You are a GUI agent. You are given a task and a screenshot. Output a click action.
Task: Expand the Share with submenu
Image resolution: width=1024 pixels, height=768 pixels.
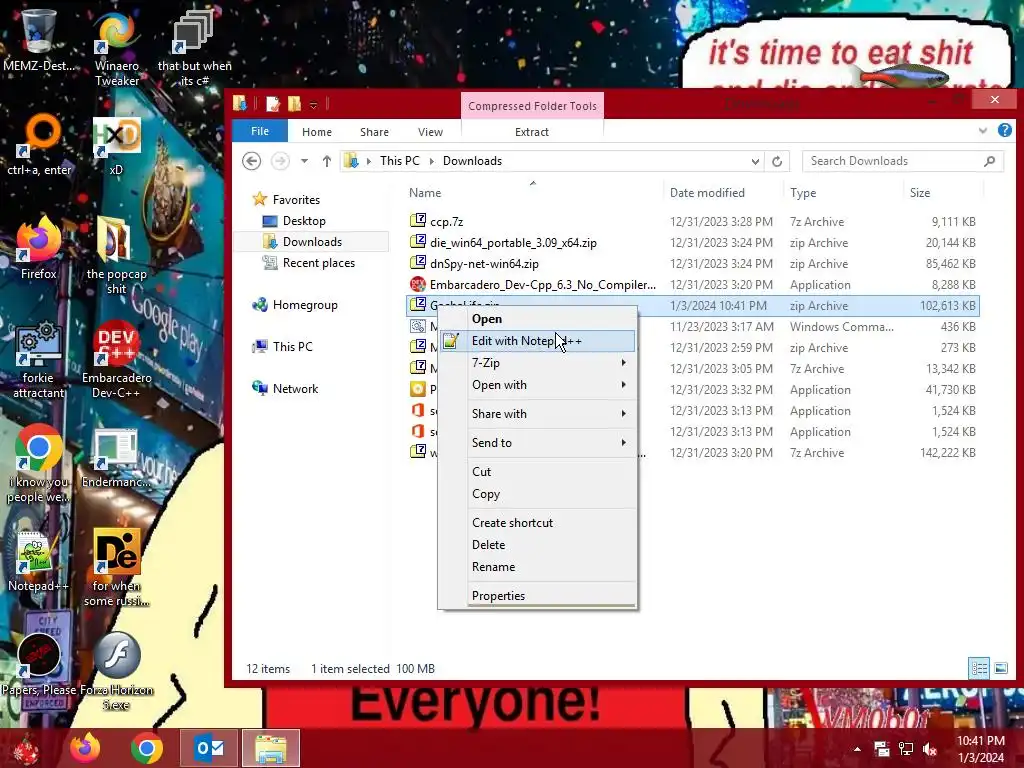coord(537,413)
